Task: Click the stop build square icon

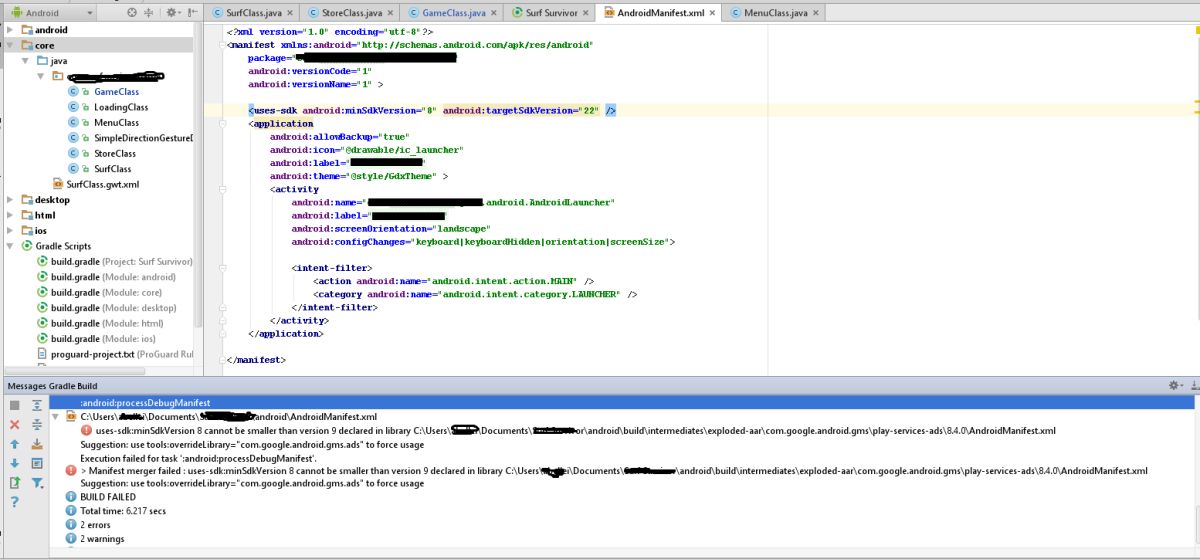Action: [x=14, y=405]
